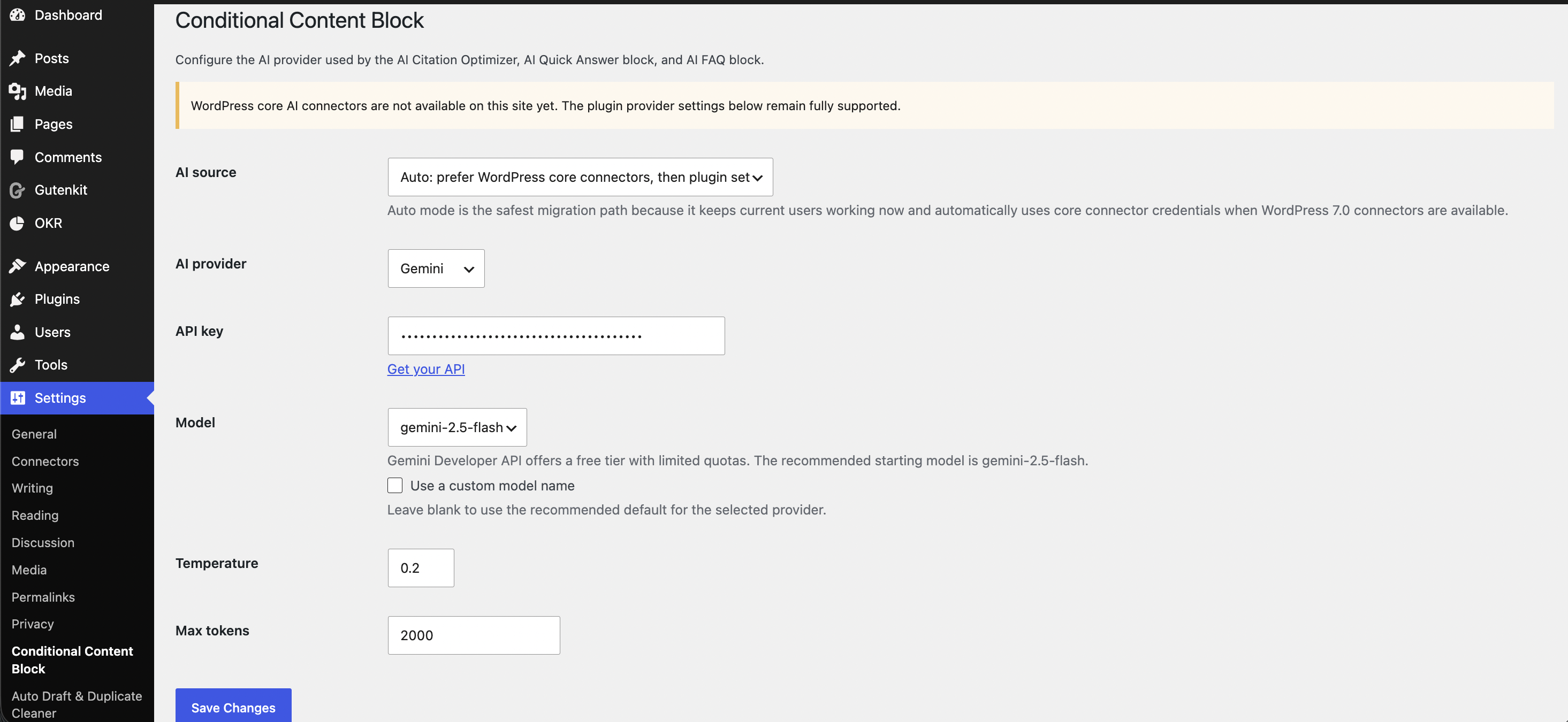This screenshot has width=1568, height=722.
Task: Open Auto Draft & Duplicate Cleaner submenu
Action: (77, 704)
